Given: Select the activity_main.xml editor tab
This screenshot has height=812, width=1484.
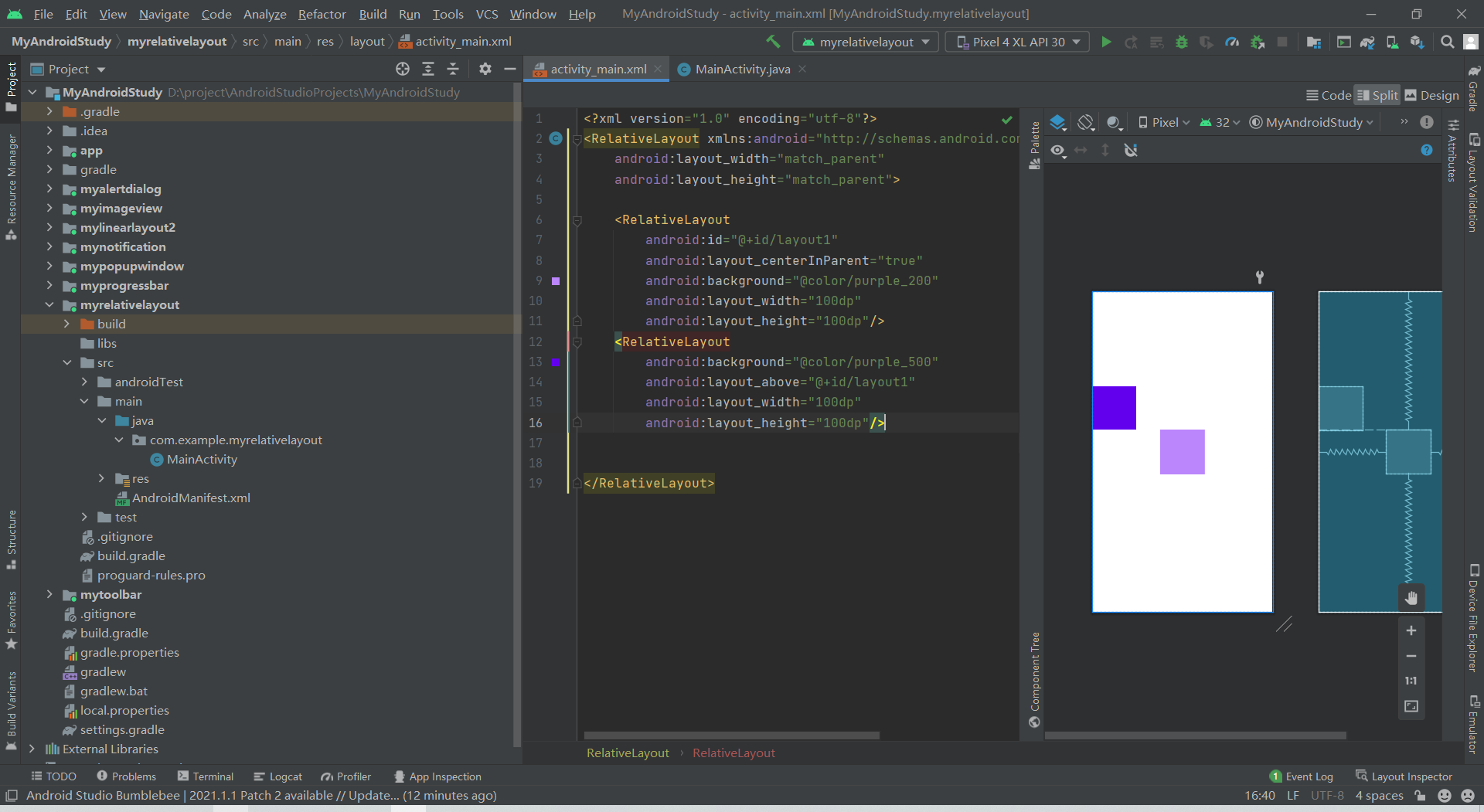Looking at the screenshot, I should [x=597, y=69].
